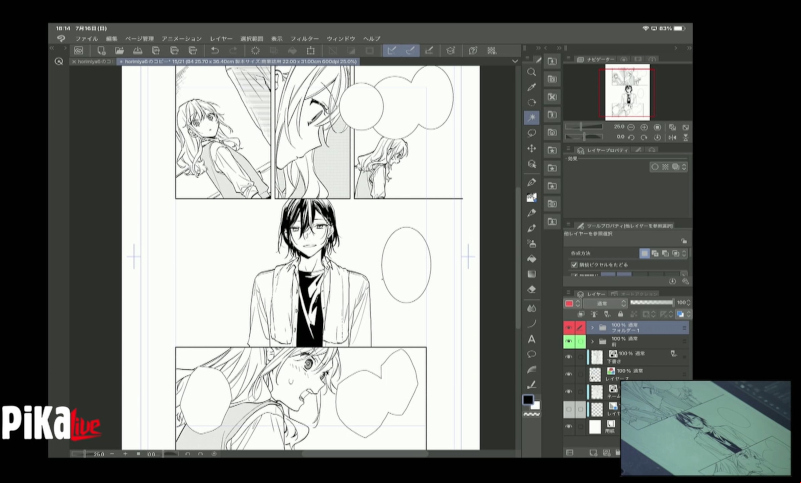
Task: Hide the 下書き layer via eye icon
Action: pos(569,357)
